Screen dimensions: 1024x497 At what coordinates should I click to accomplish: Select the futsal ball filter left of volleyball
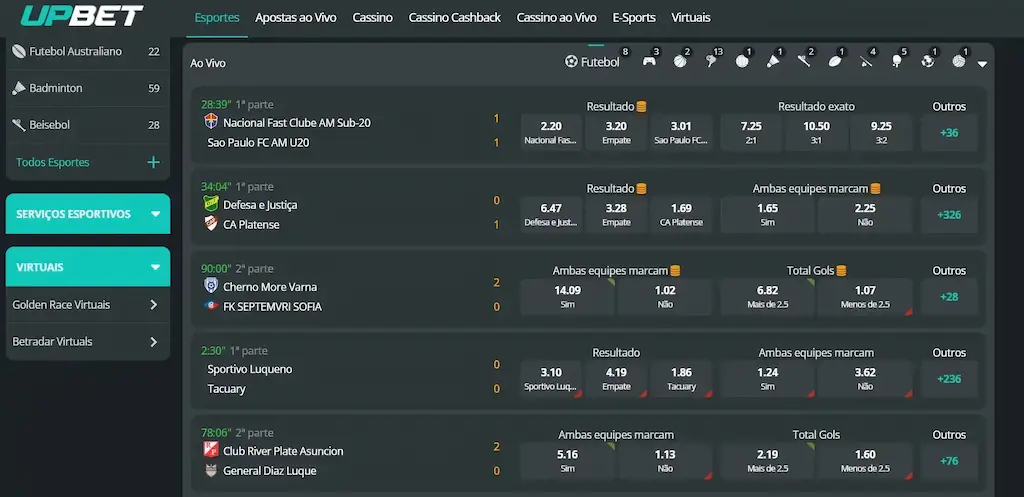[x=927, y=61]
